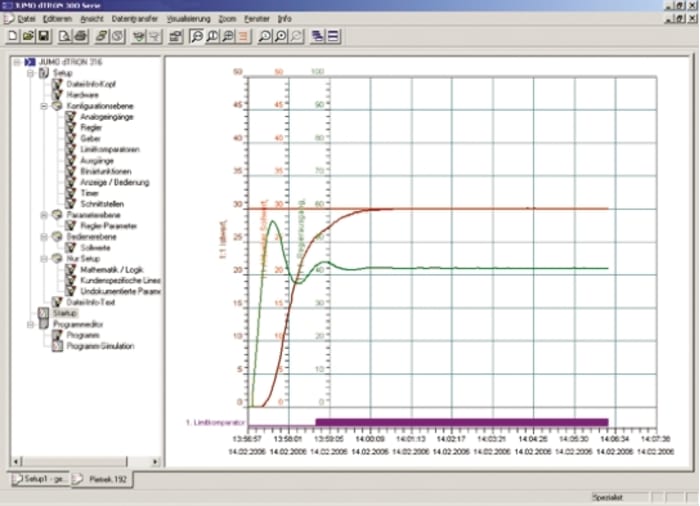Select Limitkomparatoren in the tree

point(110,149)
